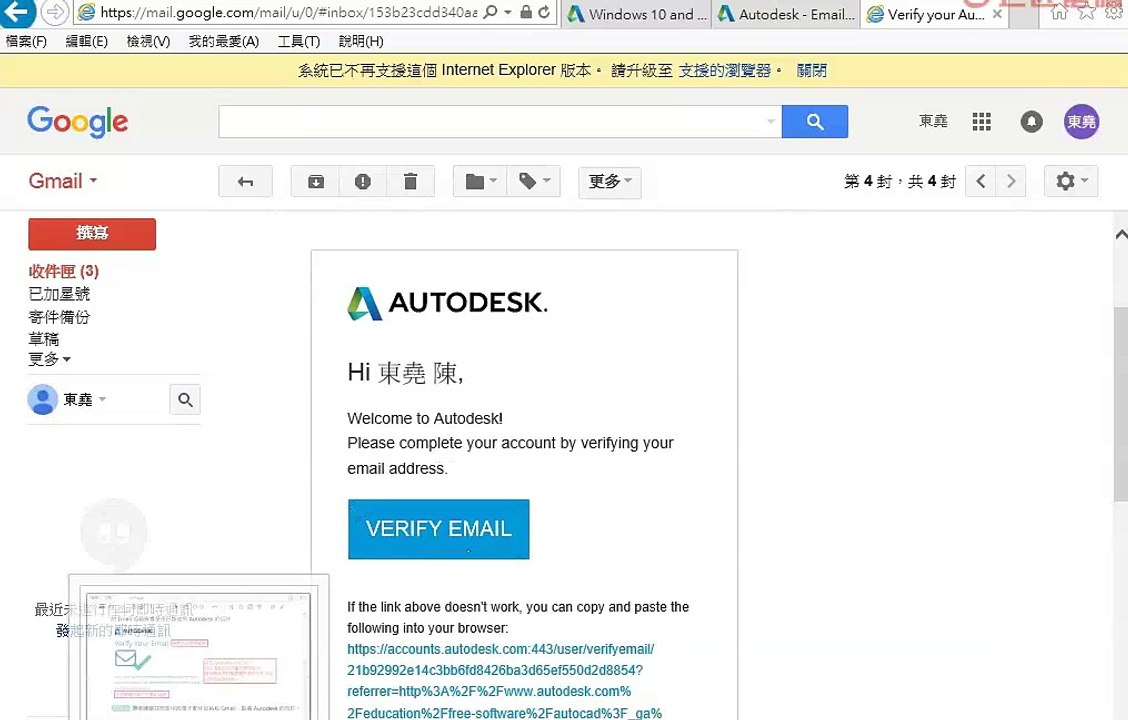Open the labels tag dropdown
The height and width of the screenshot is (720, 1128).
click(x=534, y=181)
